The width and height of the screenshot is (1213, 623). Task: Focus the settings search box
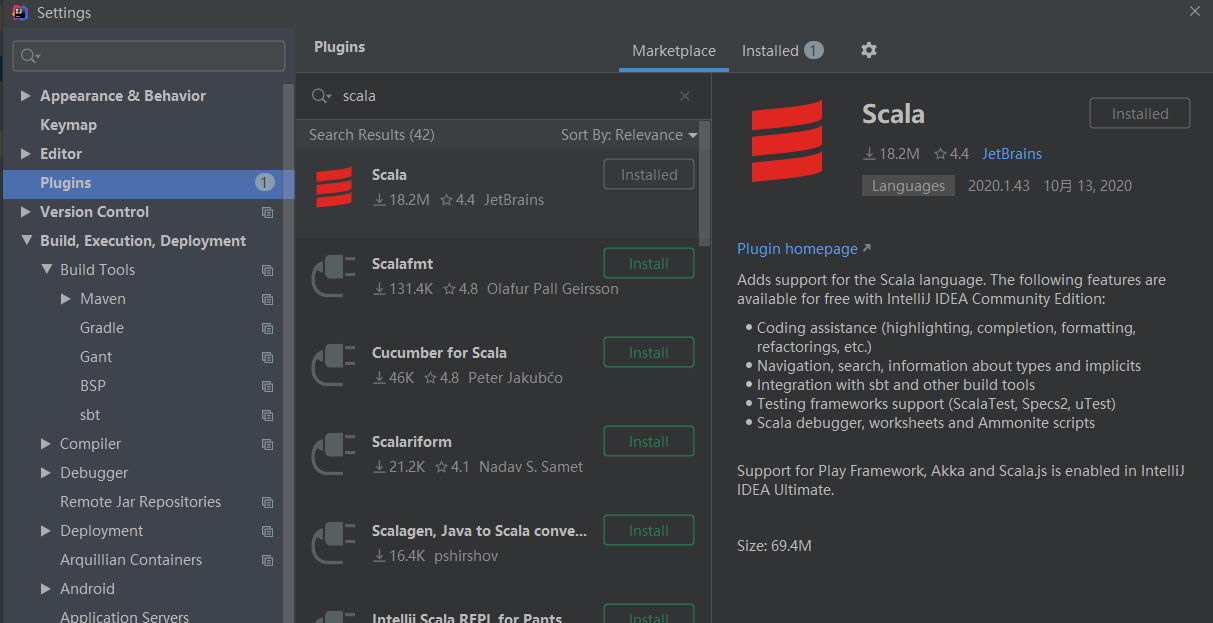click(x=149, y=56)
